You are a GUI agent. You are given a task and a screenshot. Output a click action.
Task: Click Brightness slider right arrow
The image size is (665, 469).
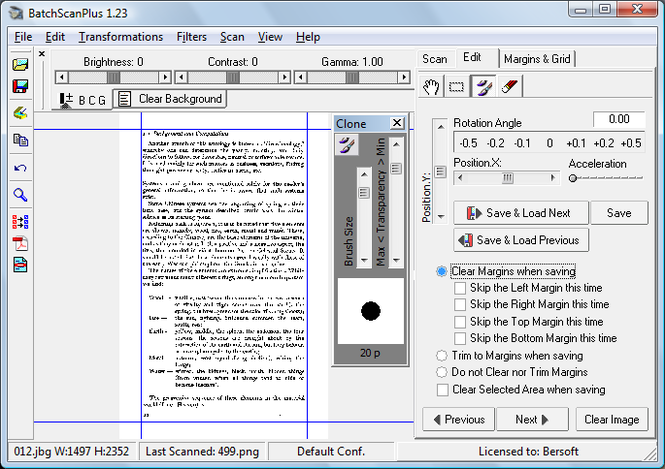(165, 77)
